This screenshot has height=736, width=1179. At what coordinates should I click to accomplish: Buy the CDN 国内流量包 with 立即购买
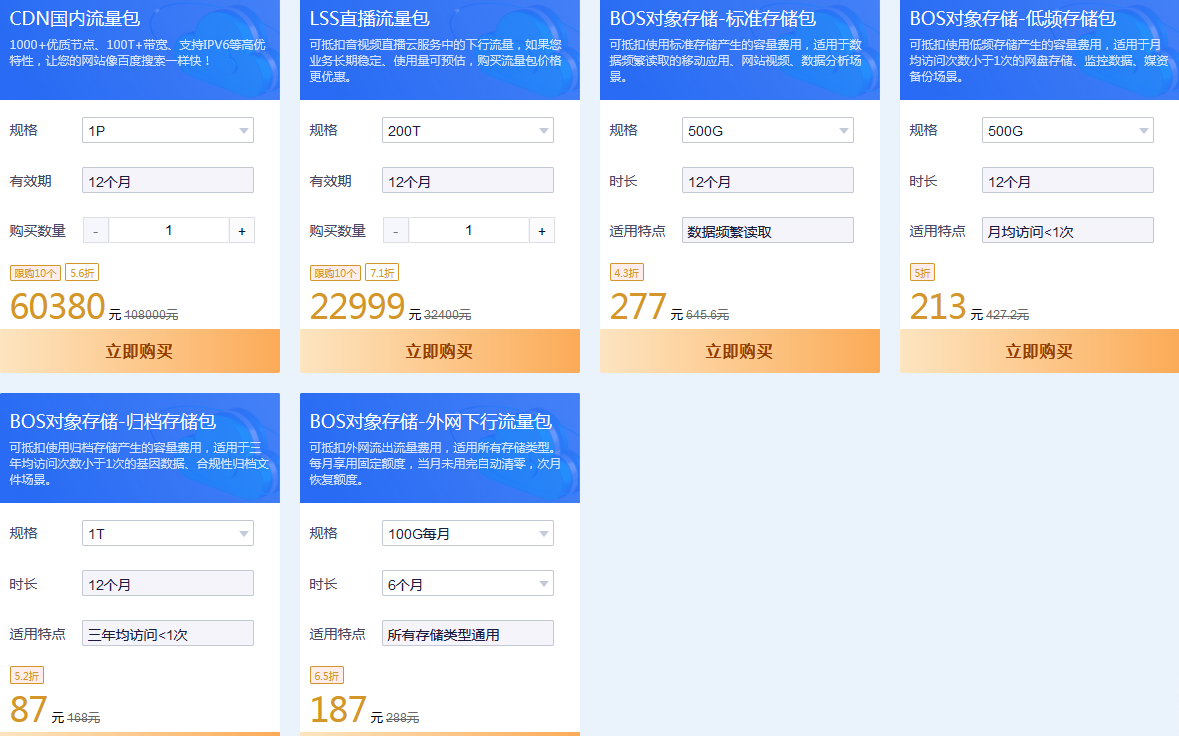(x=140, y=351)
